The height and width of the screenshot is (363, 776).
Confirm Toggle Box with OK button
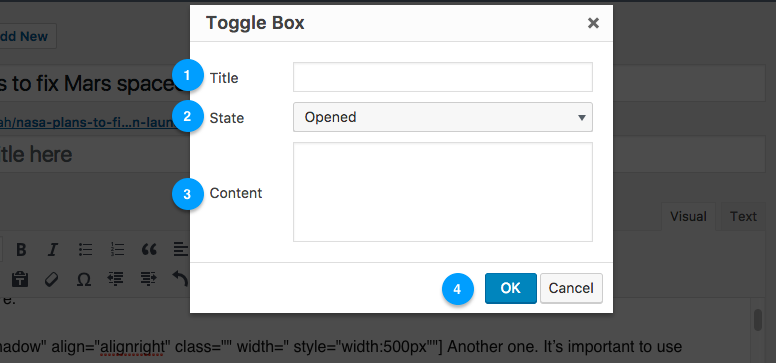tap(511, 288)
